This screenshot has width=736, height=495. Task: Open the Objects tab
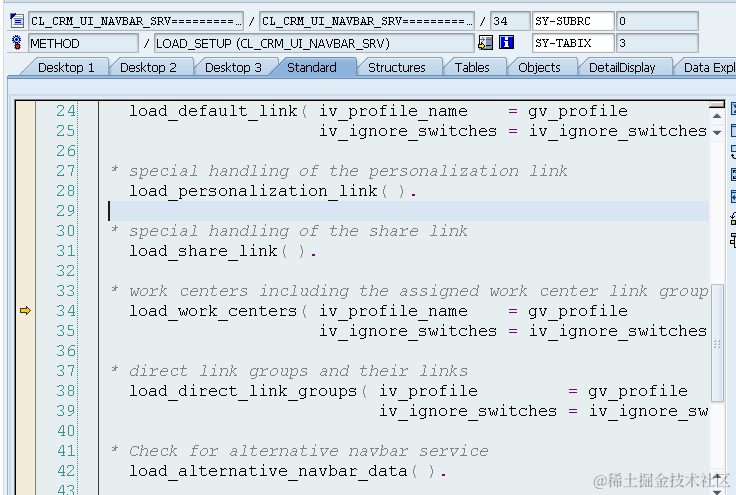(x=539, y=68)
